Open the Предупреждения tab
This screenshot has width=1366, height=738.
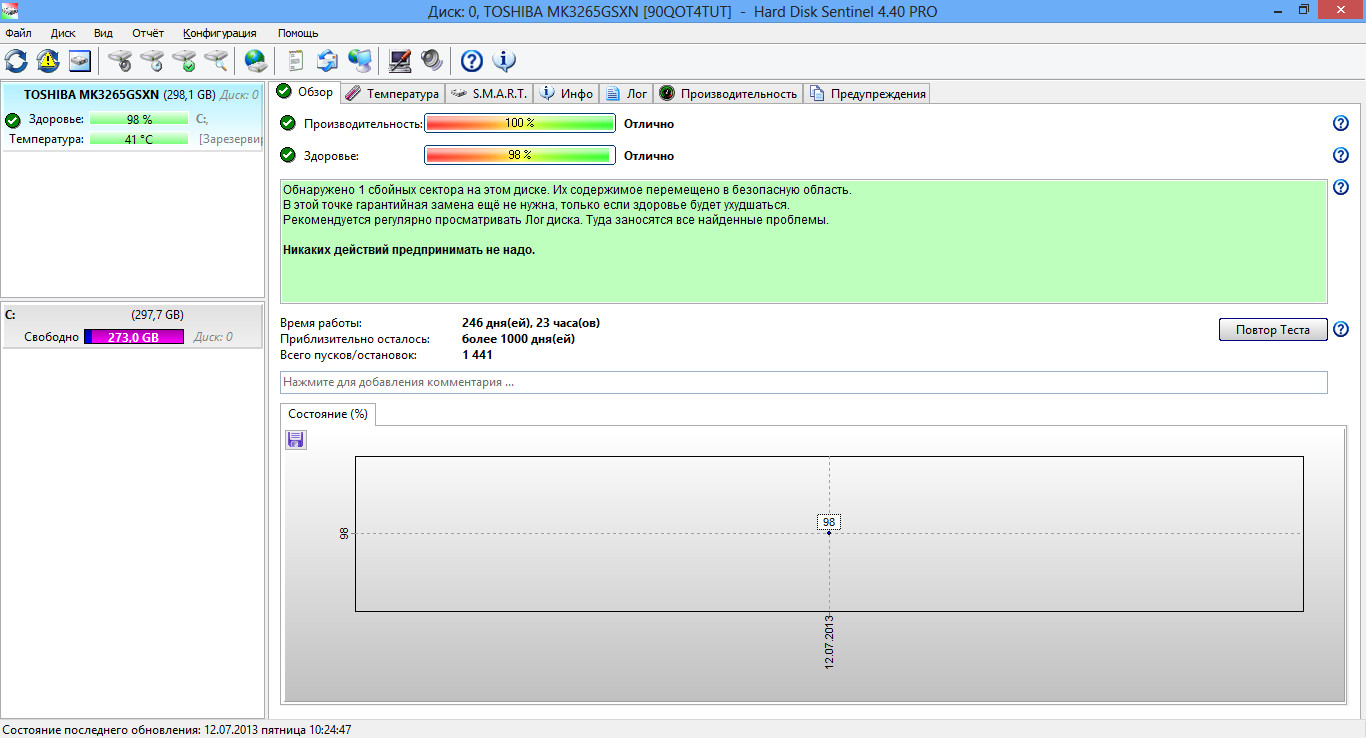868,93
